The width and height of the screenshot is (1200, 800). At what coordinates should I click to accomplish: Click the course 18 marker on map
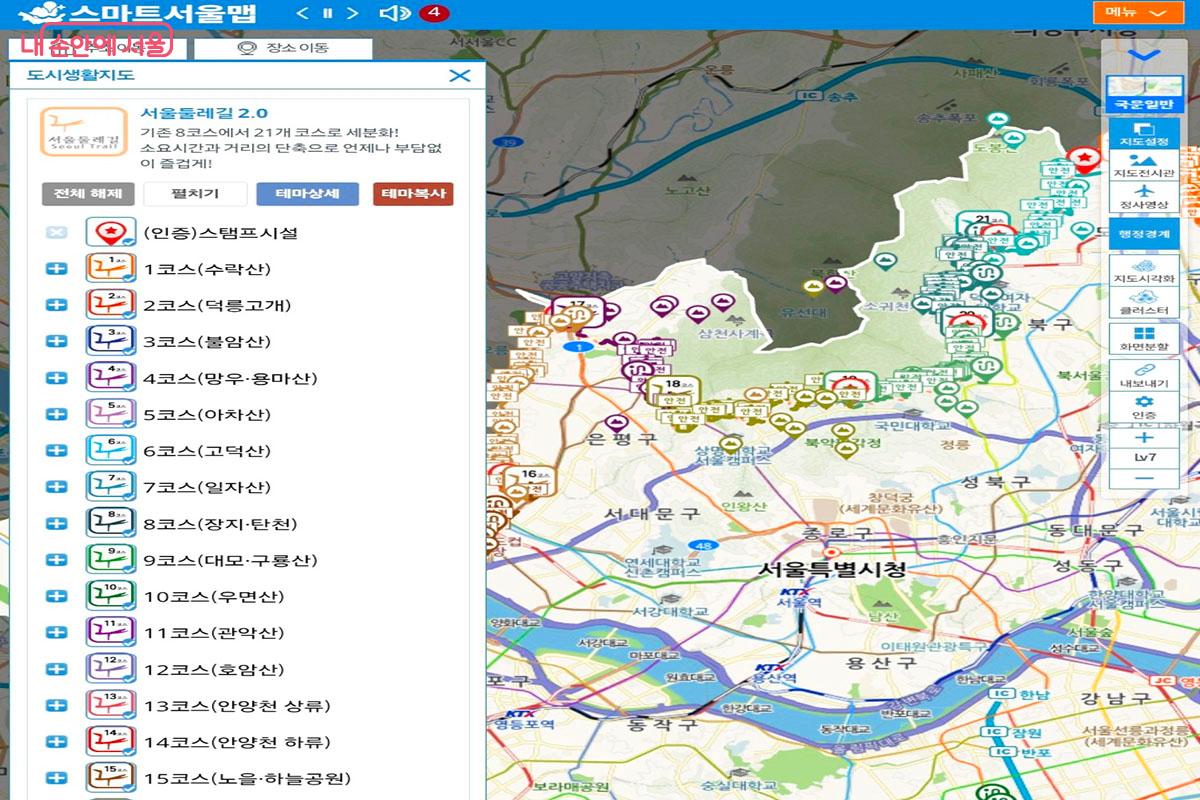tap(673, 391)
